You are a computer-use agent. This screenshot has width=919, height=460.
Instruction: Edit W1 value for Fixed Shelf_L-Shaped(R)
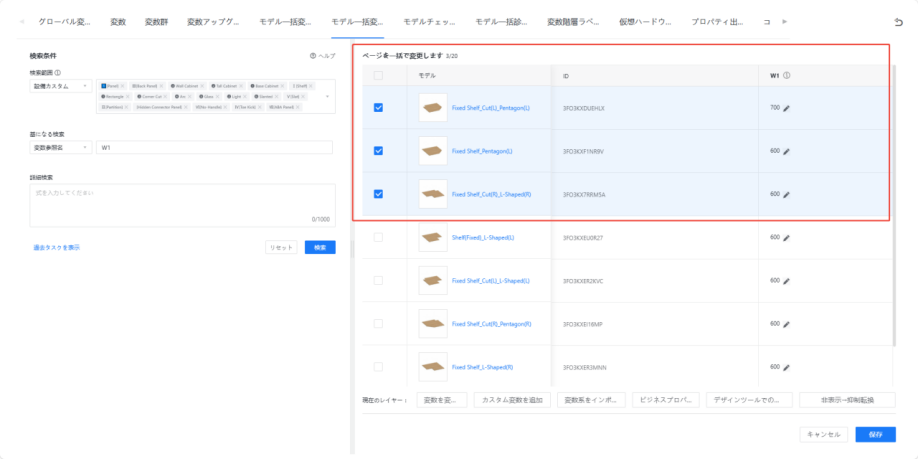(x=787, y=367)
